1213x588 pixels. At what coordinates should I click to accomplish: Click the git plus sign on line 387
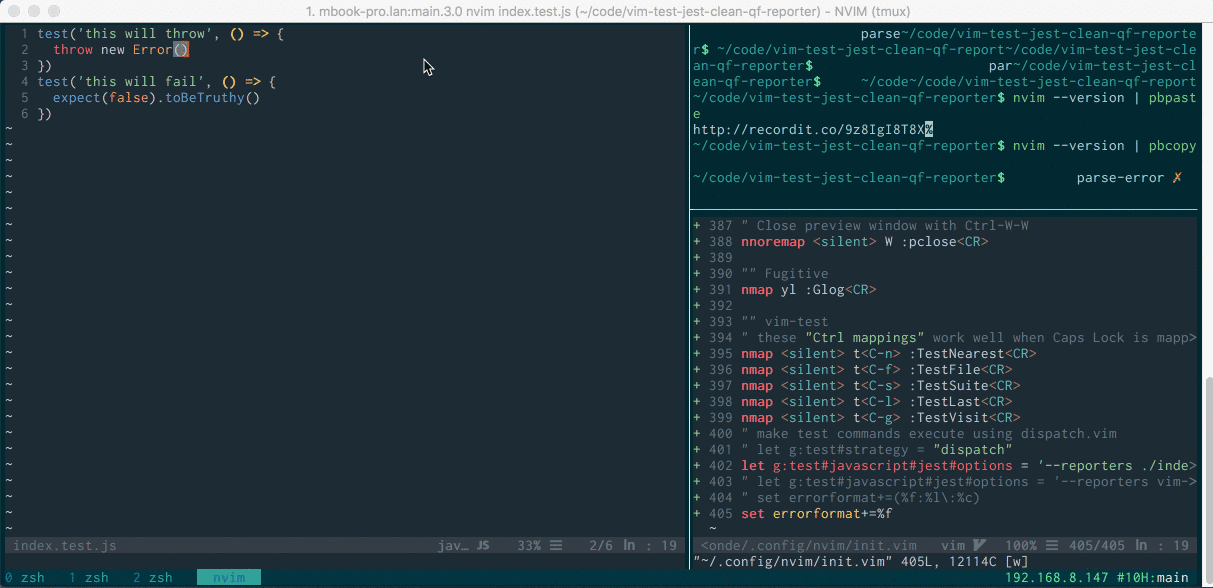tap(697, 226)
